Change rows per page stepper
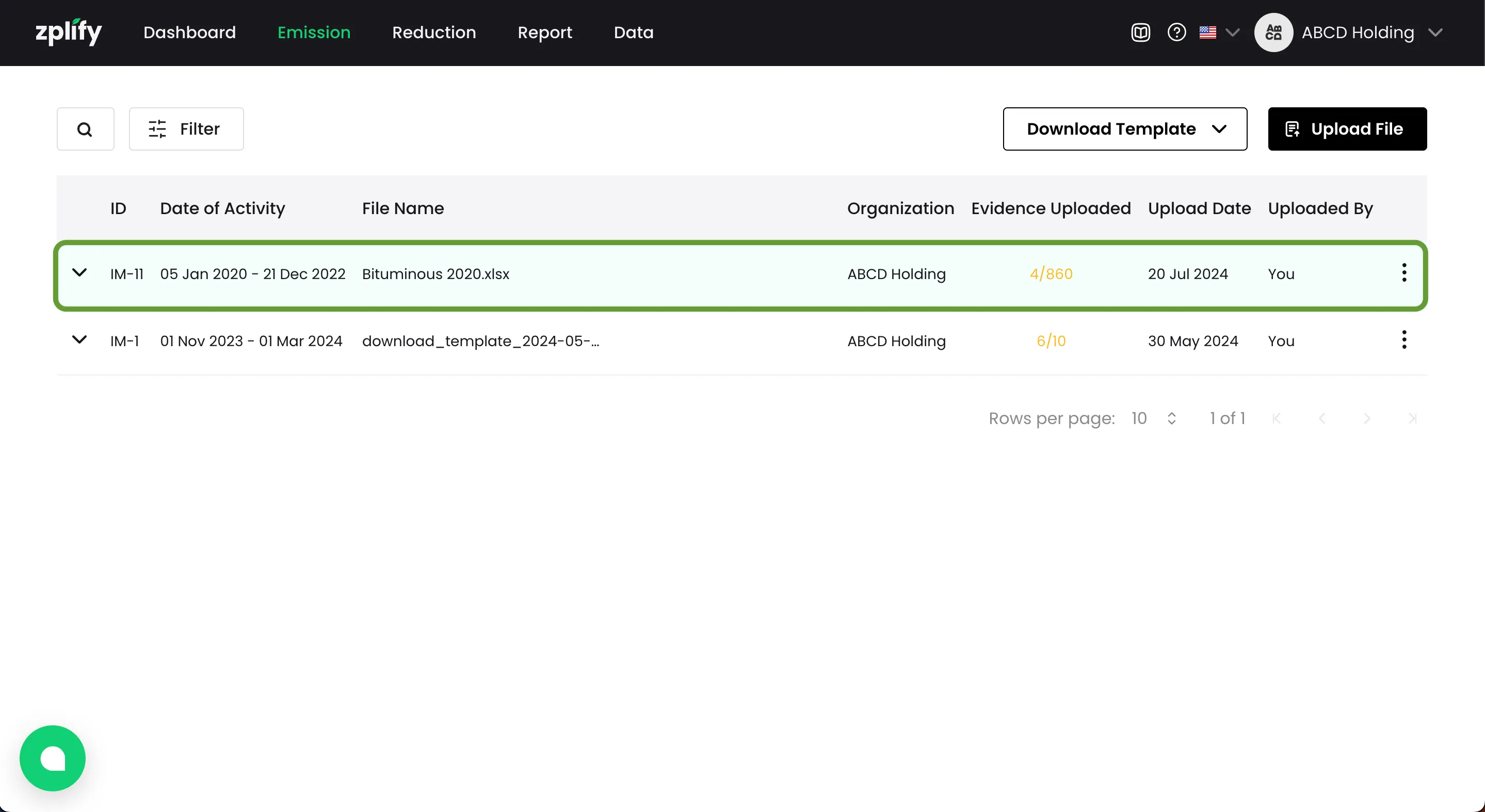 tap(1171, 418)
